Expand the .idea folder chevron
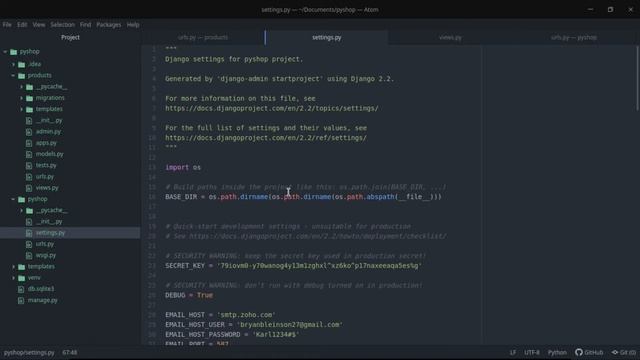The height and width of the screenshot is (360, 640). pos(13,64)
